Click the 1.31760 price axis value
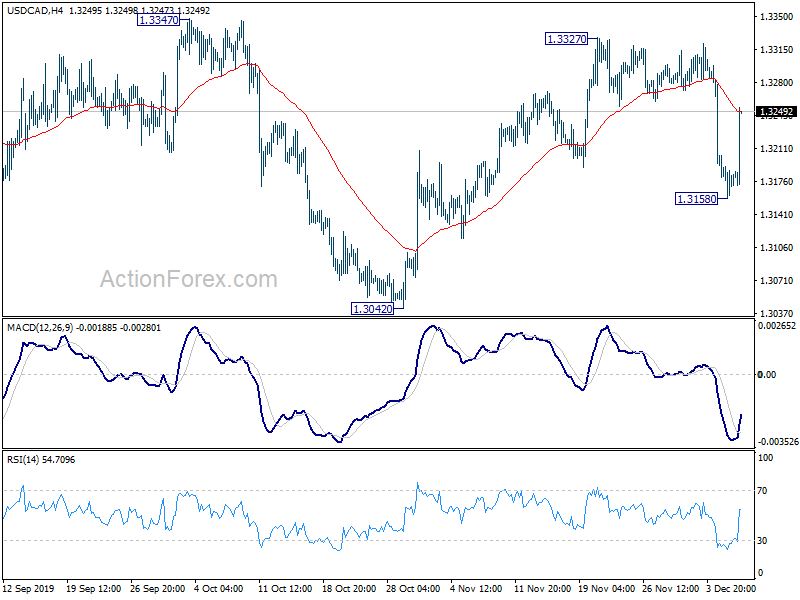The height and width of the screenshot is (600, 800). pos(777,182)
